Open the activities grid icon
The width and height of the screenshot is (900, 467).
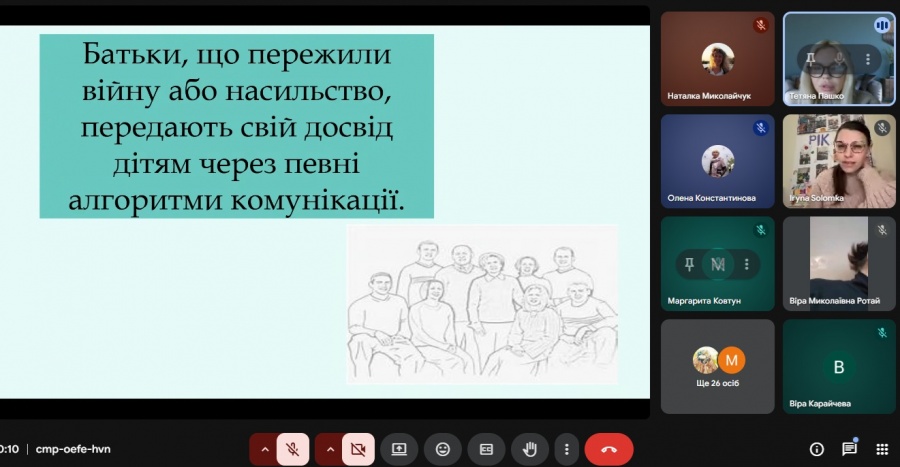[882, 449]
